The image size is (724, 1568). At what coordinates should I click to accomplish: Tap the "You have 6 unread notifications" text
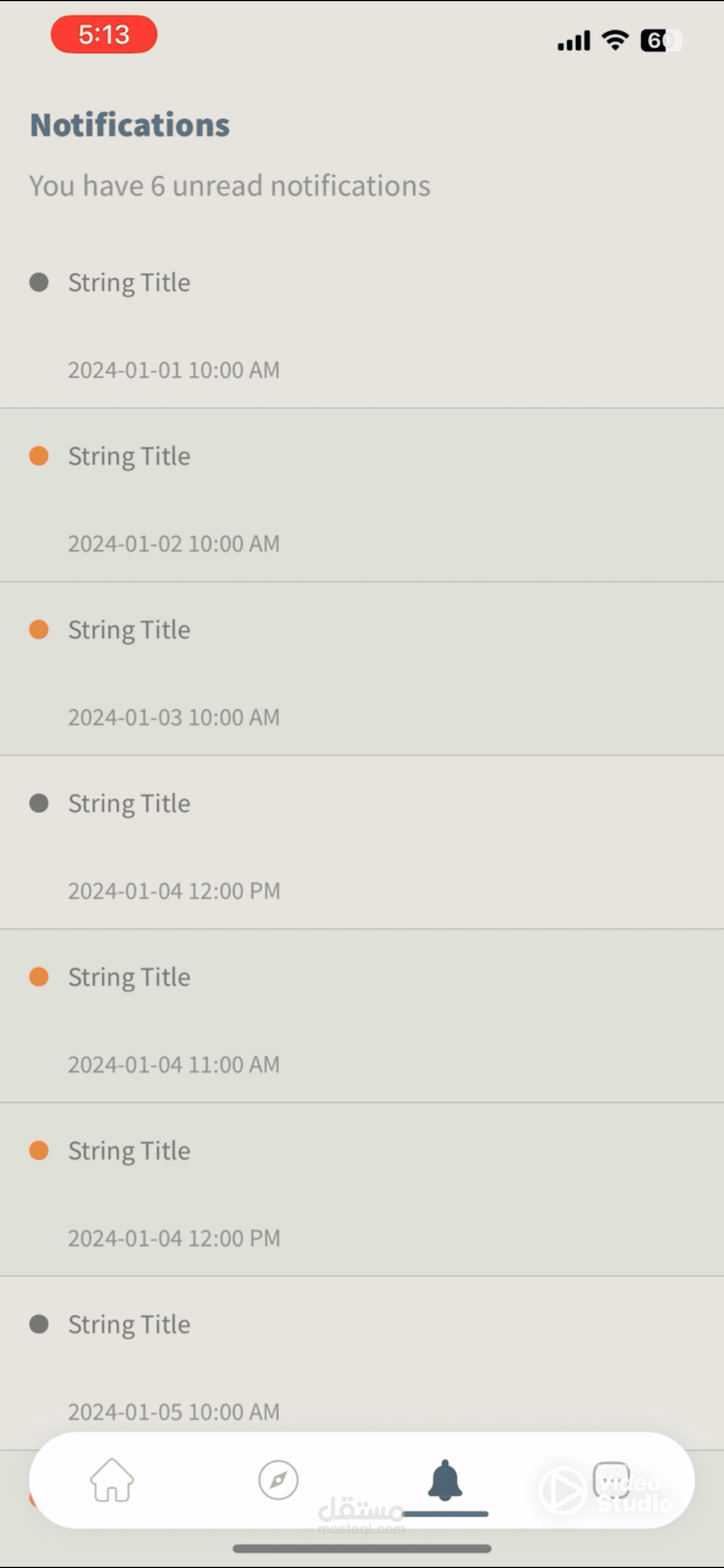[x=230, y=185]
